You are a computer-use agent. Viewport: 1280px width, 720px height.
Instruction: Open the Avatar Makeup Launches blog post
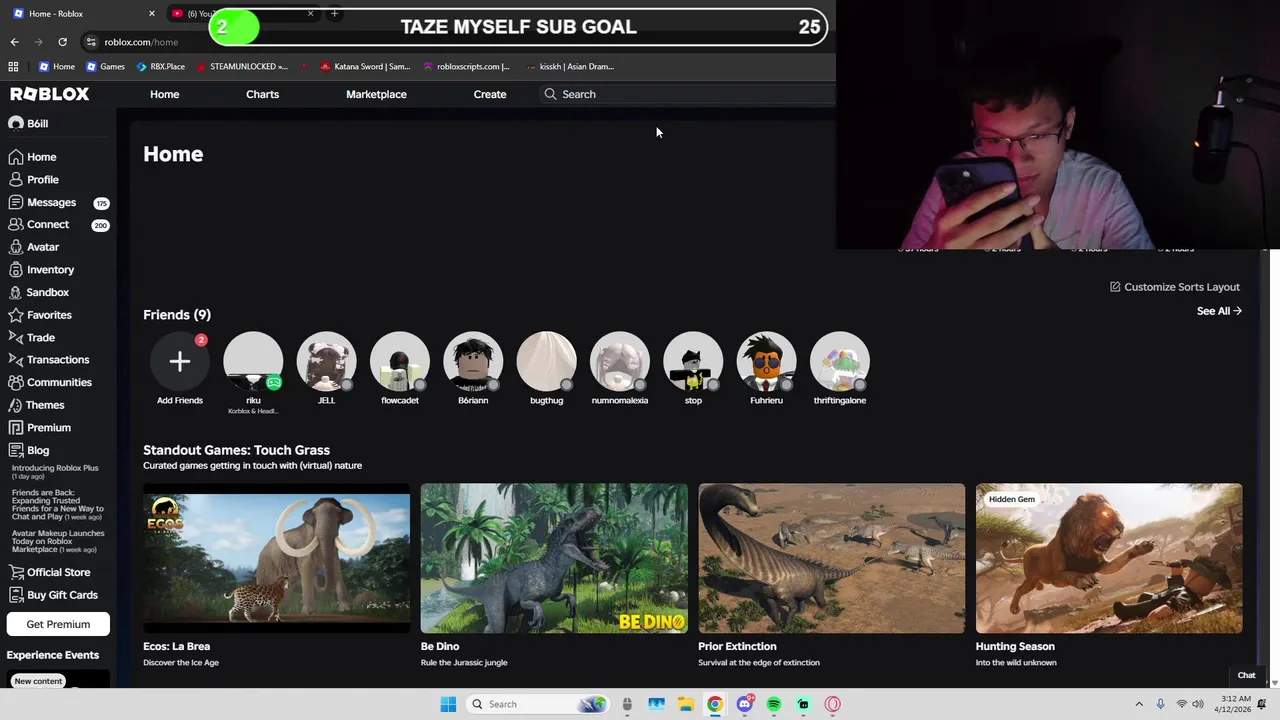click(x=58, y=541)
